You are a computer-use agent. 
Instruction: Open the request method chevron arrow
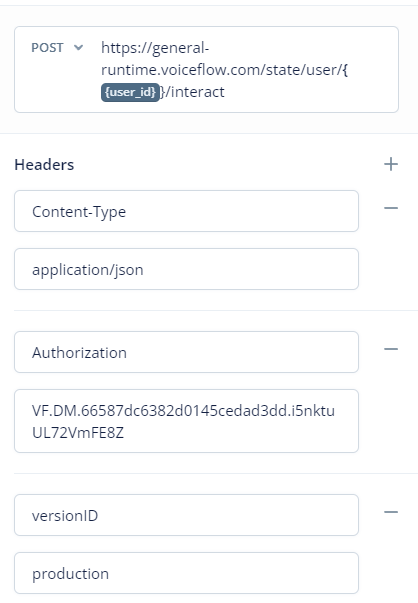[x=78, y=48]
